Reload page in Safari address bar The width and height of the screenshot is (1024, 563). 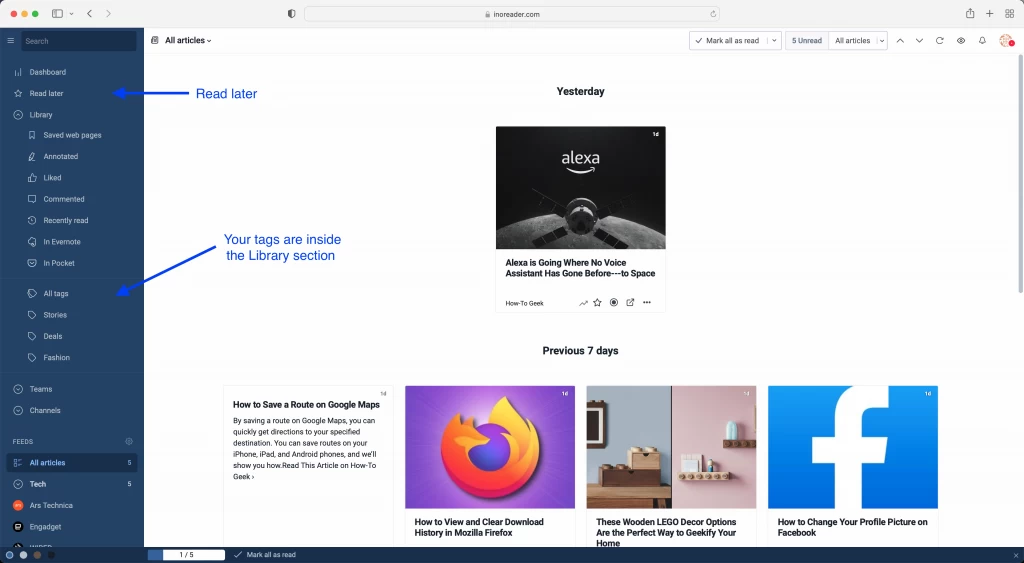(713, 14)
